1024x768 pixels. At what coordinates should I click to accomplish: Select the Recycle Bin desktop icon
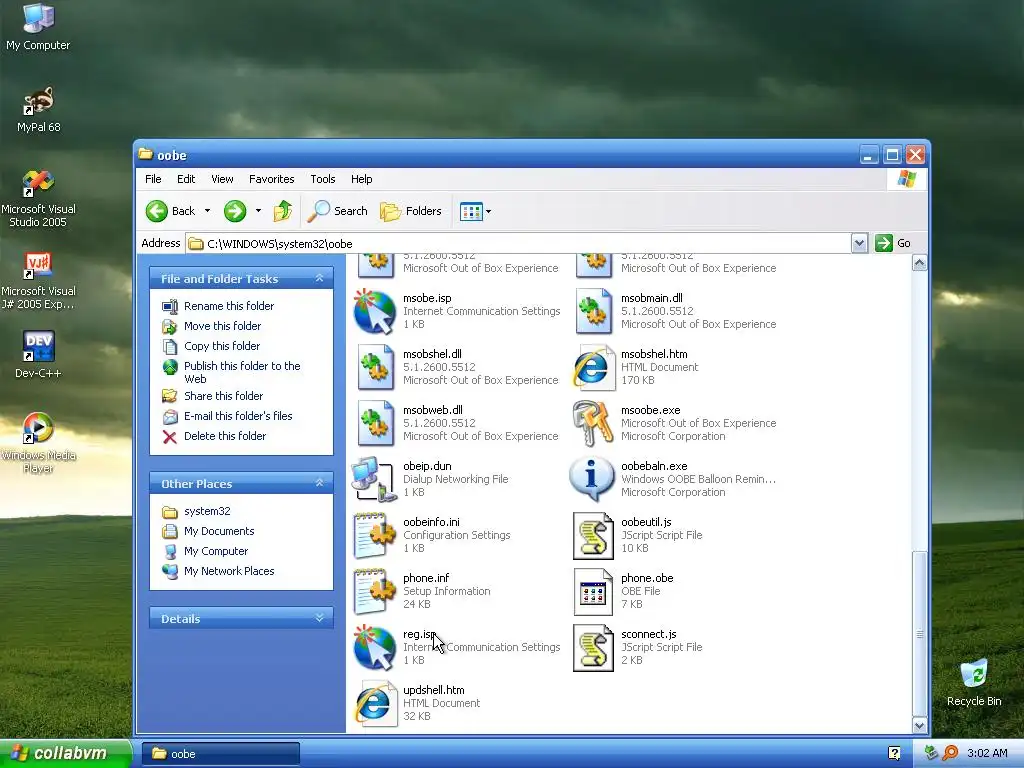(x=974, y=683)
